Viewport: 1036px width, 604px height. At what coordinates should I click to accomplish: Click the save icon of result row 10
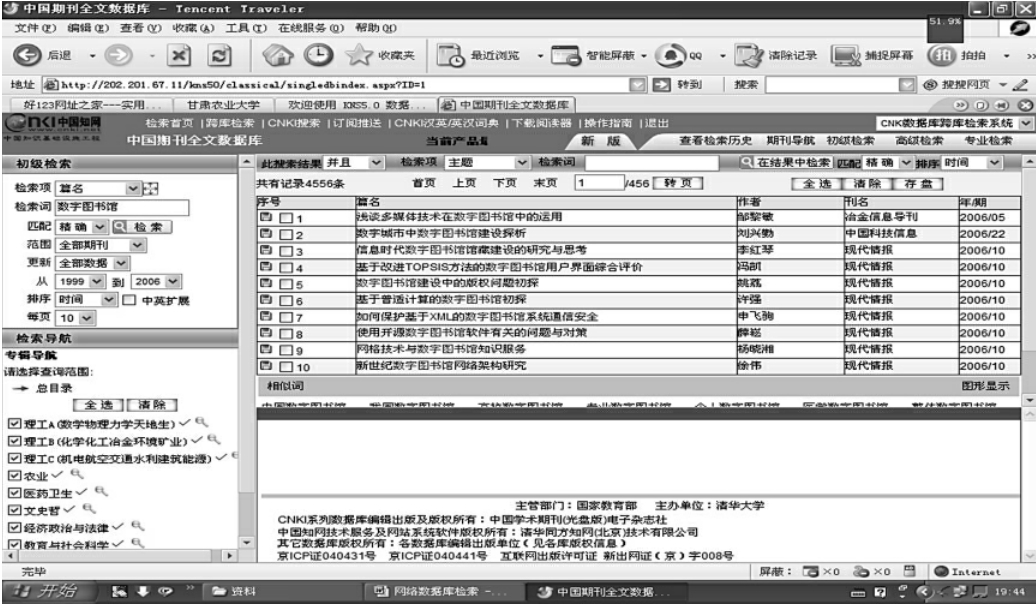point(266,365)
